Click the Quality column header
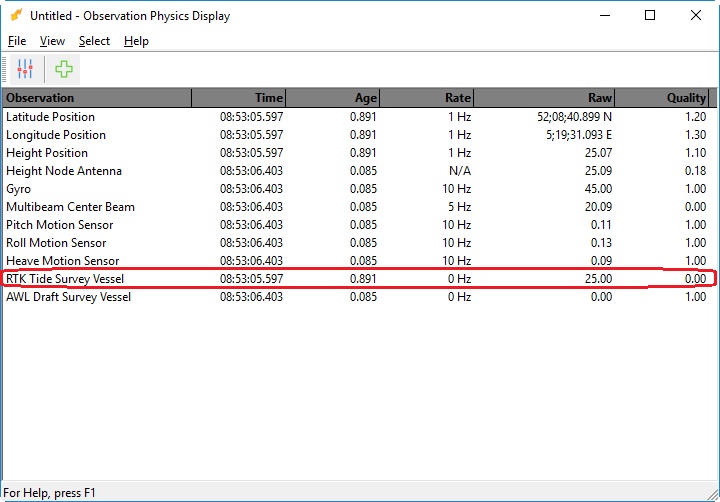The image size is (720, 502). (x=662, y=98)
